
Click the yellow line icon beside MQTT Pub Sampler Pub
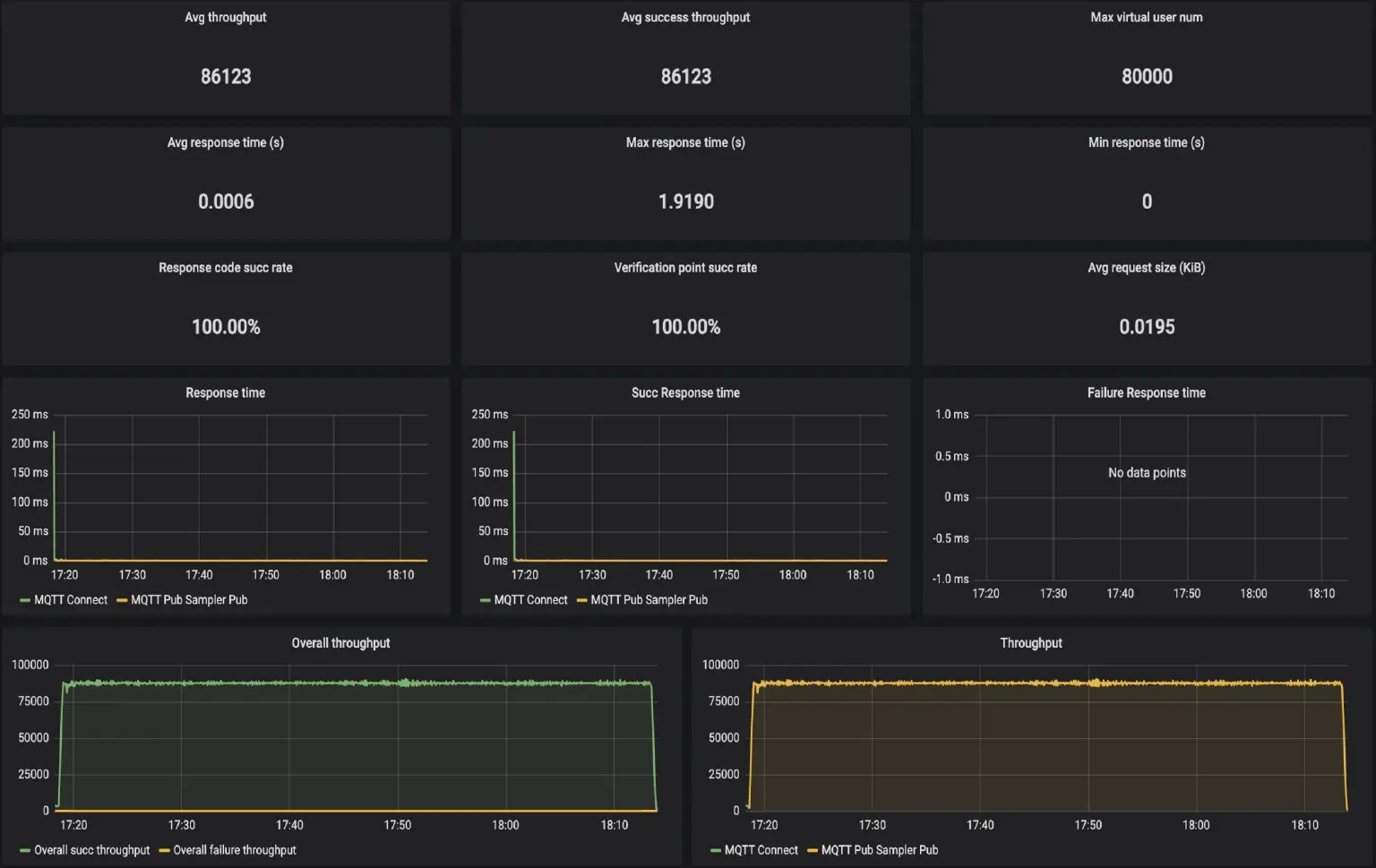point(124,600)
